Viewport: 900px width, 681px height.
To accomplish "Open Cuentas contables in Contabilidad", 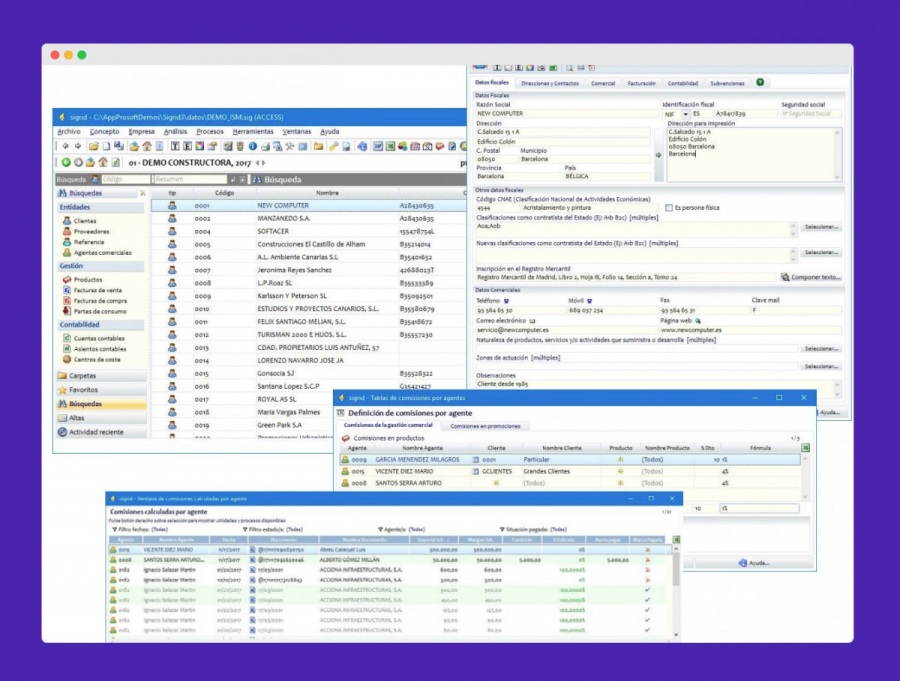I will [99, 338].
